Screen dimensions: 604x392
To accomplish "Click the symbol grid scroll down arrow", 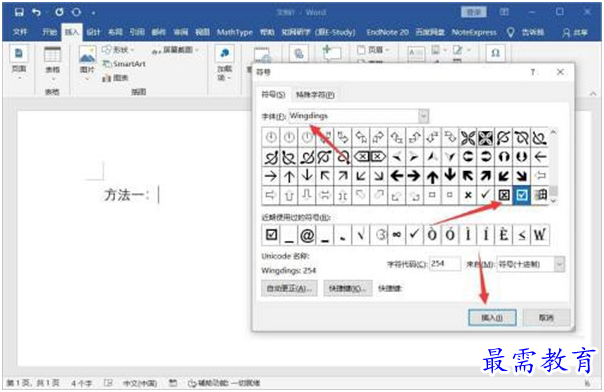I will point(554,201).
